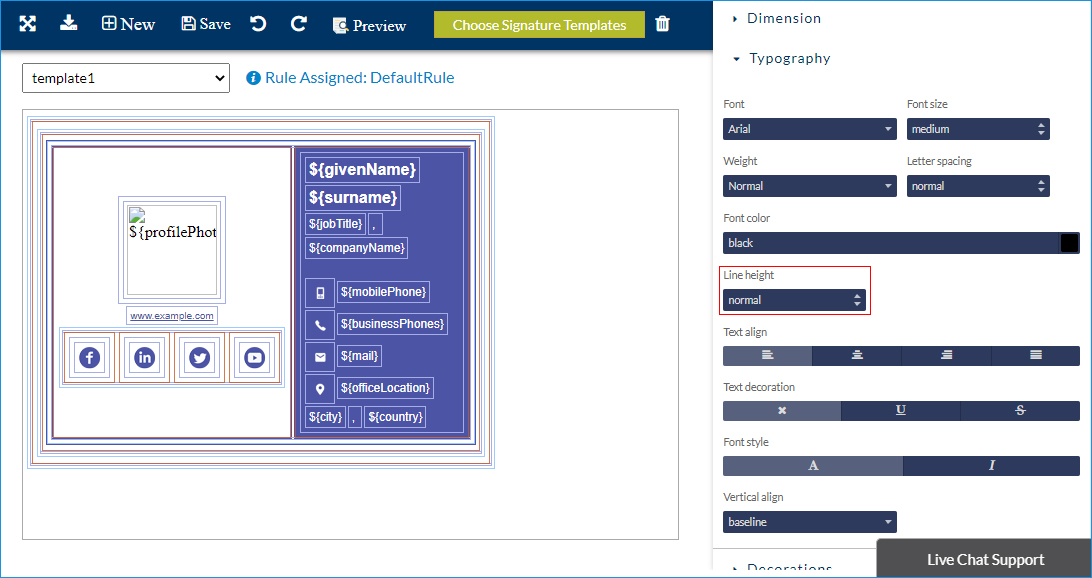Click the fullscreen expand icon

[28, 24]
